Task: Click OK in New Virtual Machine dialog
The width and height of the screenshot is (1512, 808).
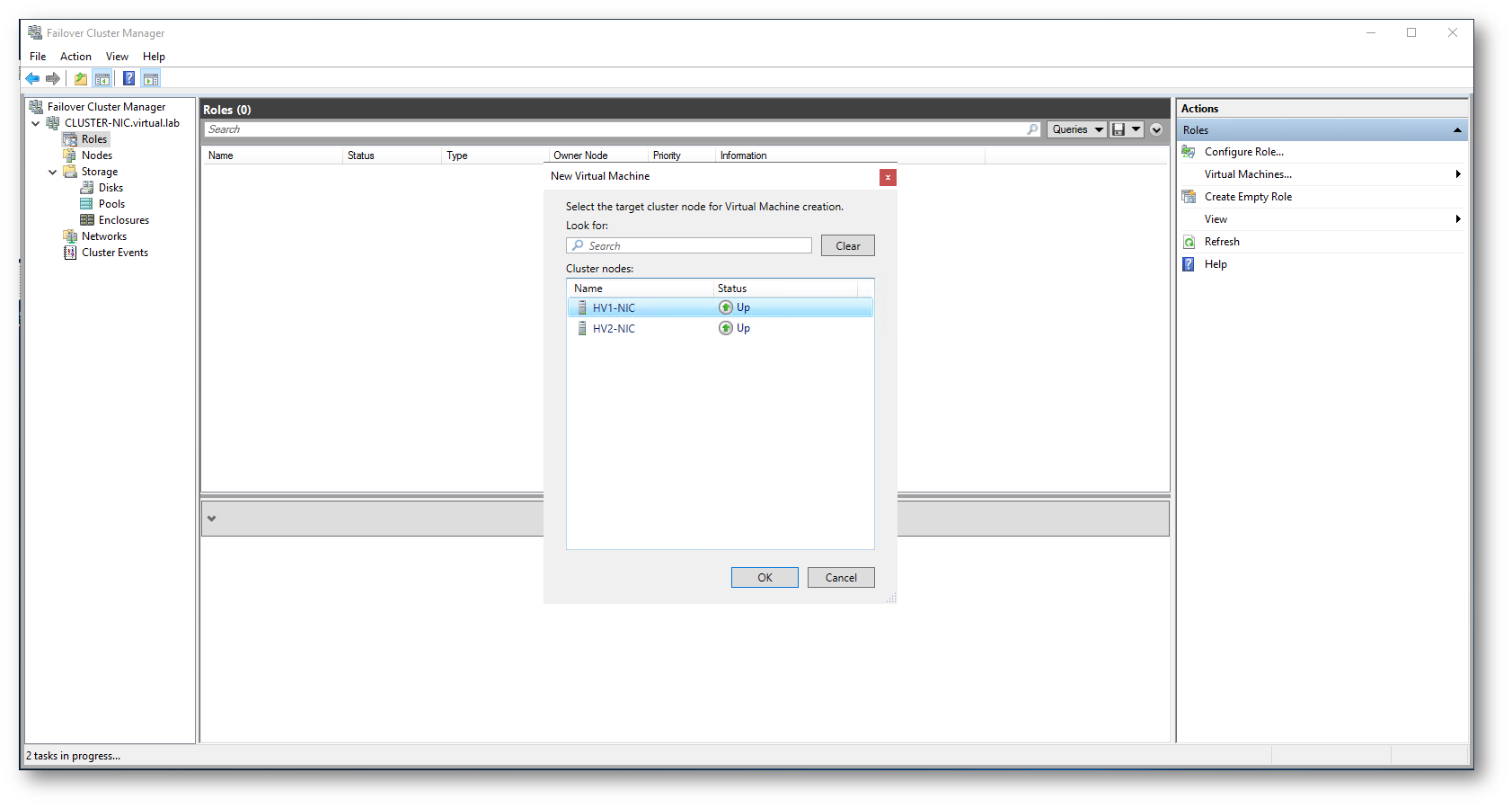Action: pyautogui.click(x=765, y=578)
